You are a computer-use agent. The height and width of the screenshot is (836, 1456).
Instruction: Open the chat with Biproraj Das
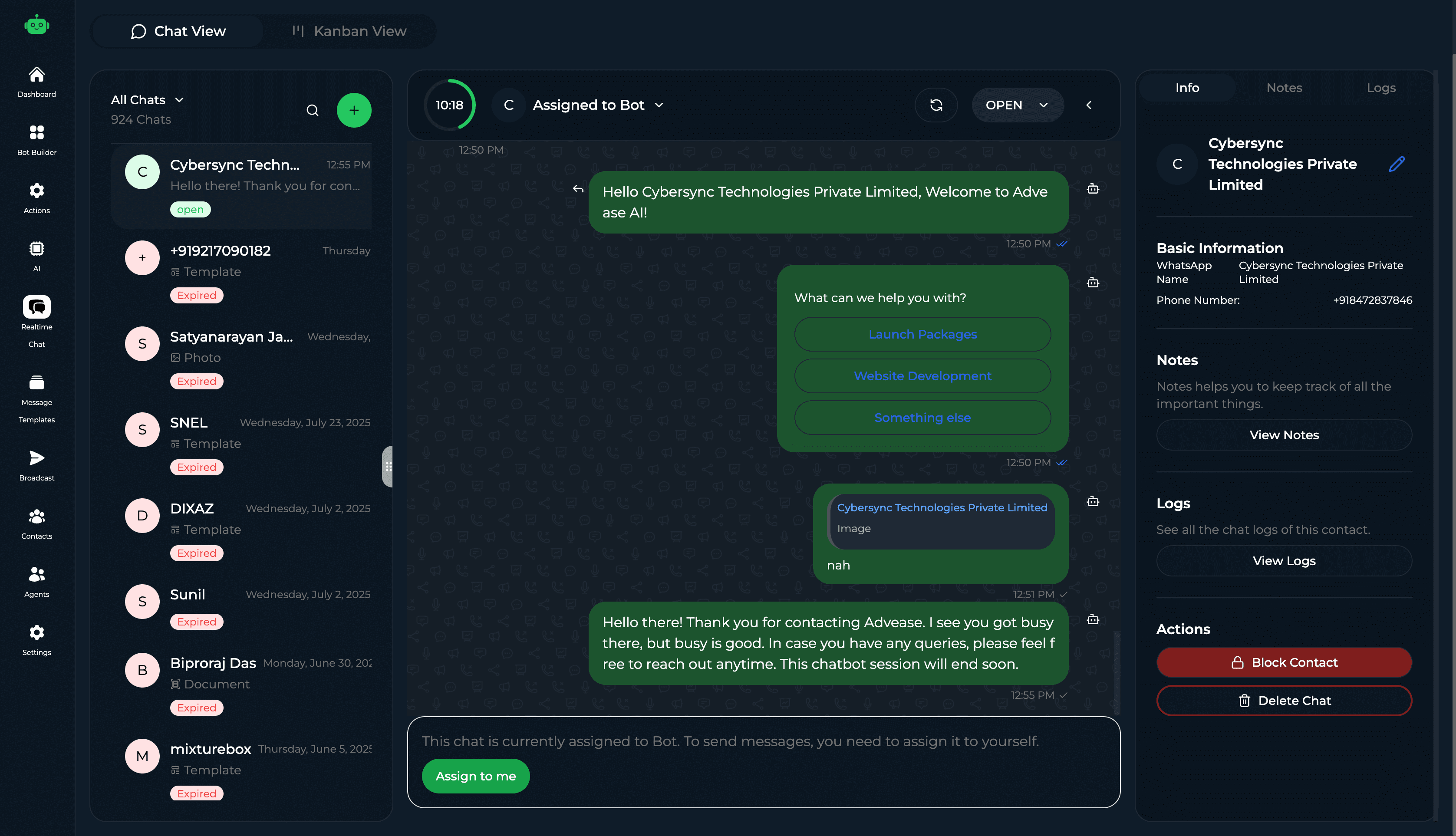point(241,683)
